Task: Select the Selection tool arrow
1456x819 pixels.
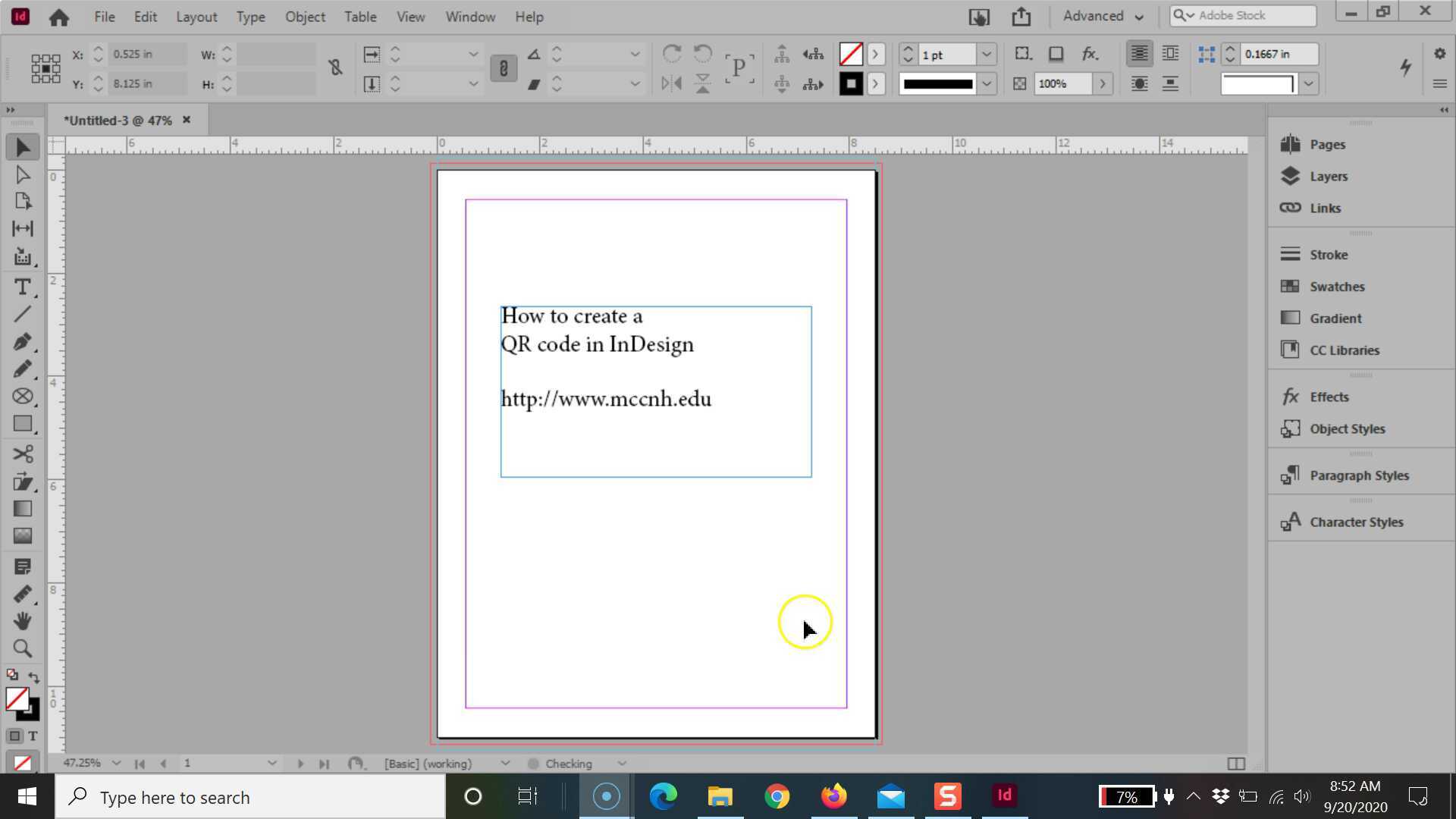Action: tap(22, 147)
